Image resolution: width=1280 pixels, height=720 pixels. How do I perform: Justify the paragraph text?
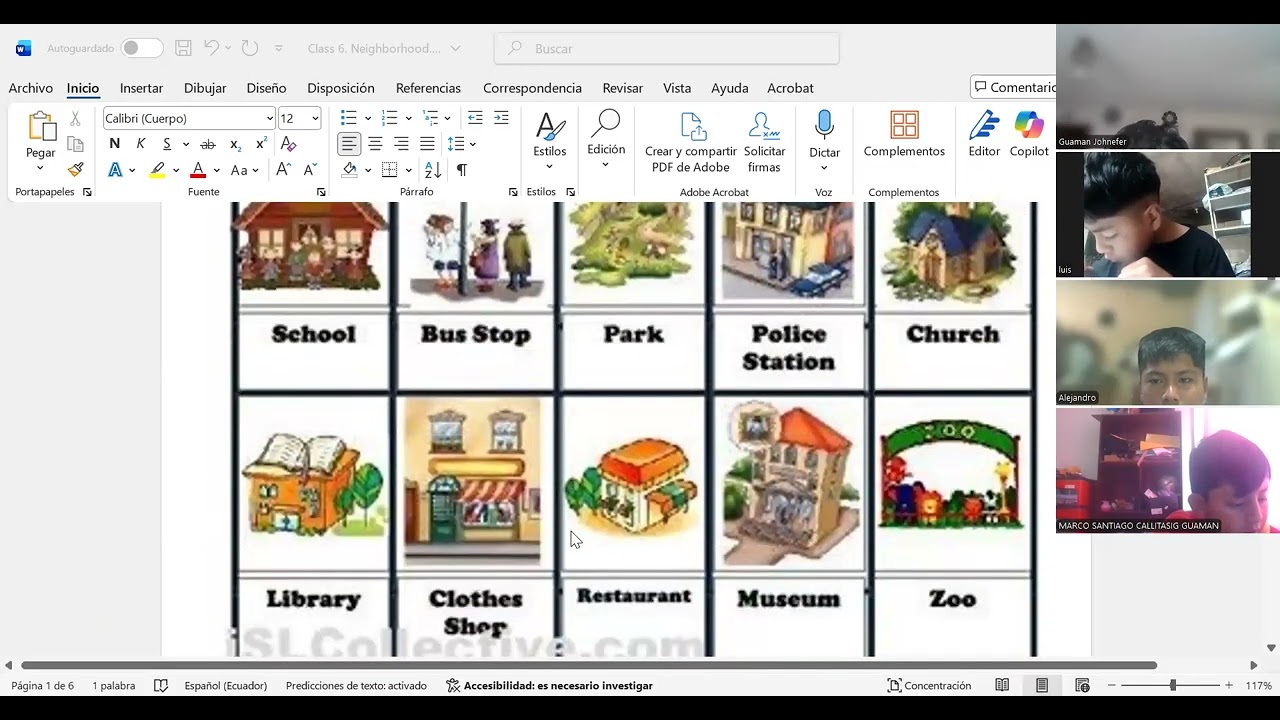[x=427, y=144]
